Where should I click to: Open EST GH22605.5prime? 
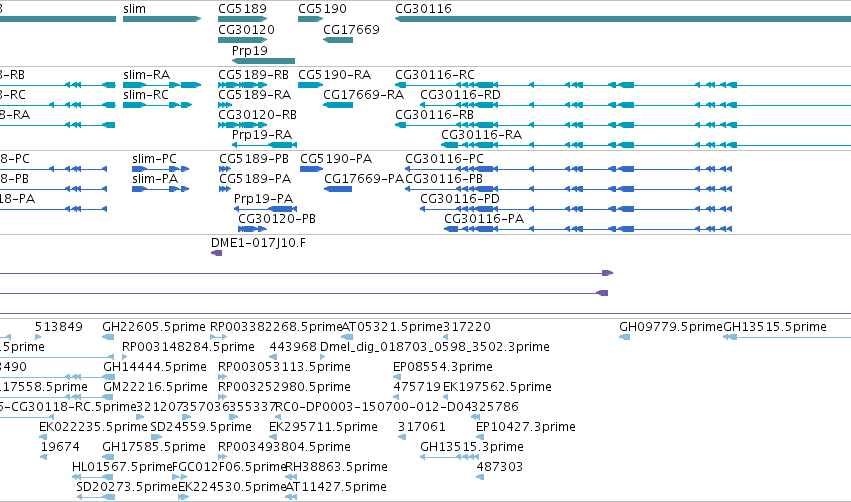154,327
